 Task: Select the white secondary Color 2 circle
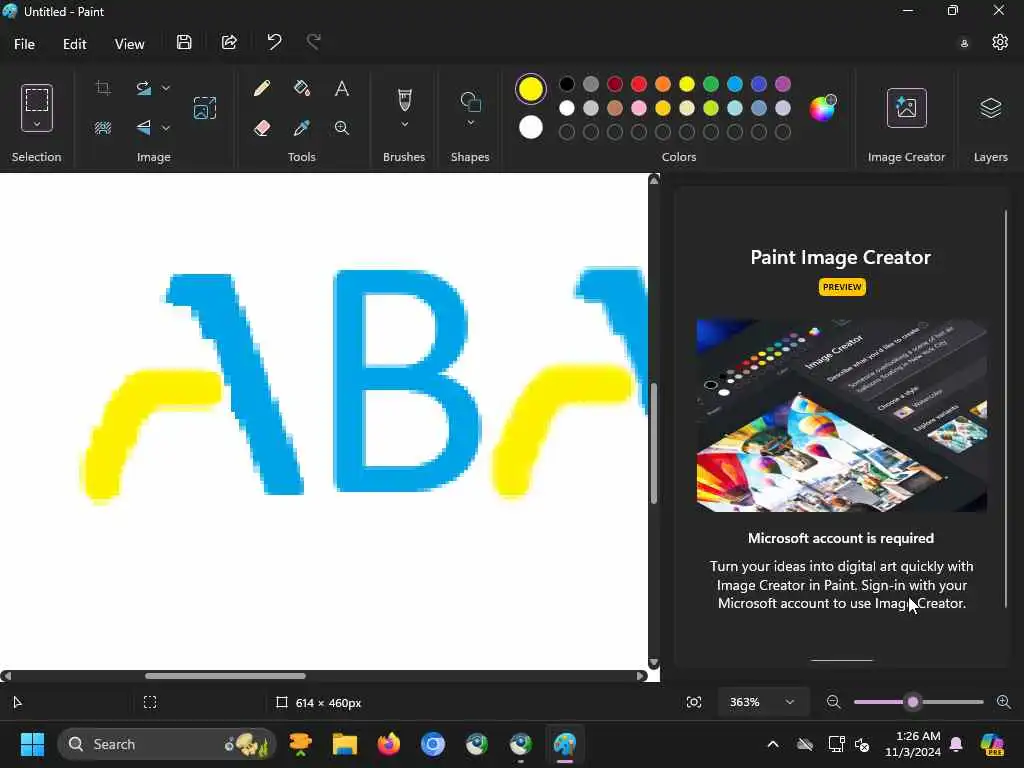(530, 127)
